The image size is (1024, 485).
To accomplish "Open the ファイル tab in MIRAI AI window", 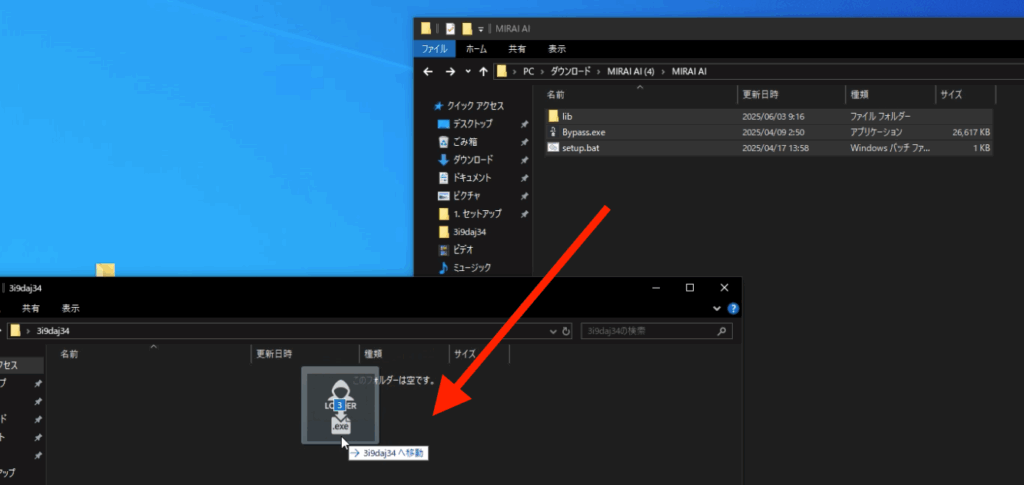I will 434,49.
